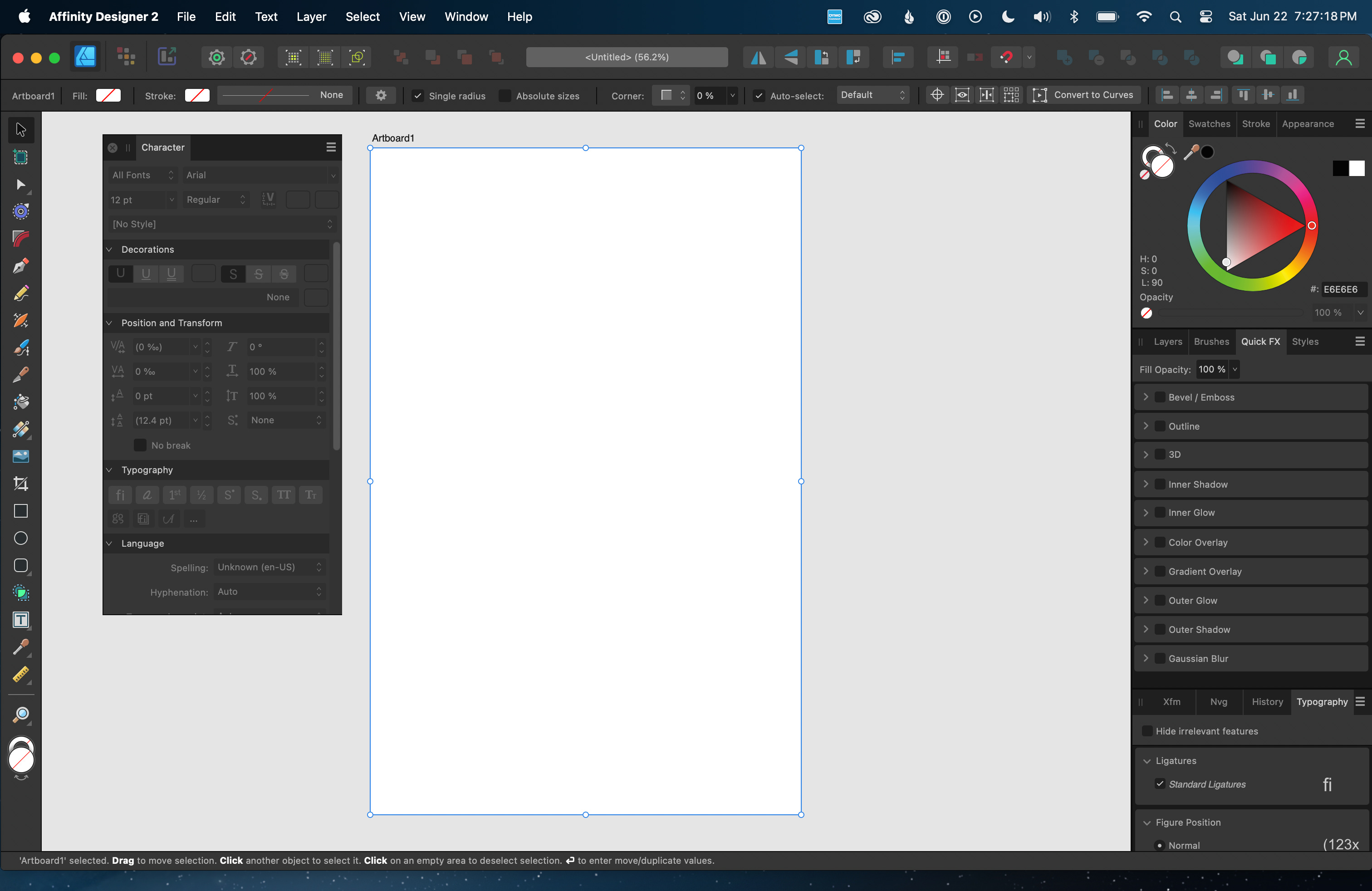Click the Flip Horizontal toolbar icon
This screenshot has width=1372, height=891.
click(x=758, y=57)
